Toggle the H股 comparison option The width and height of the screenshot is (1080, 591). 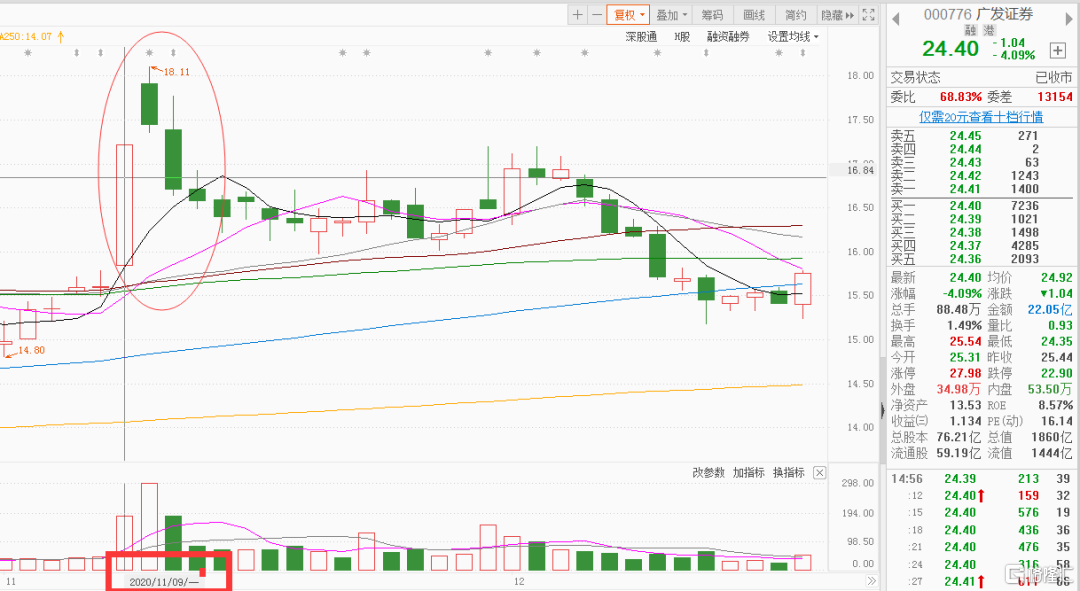pos(682,37)
